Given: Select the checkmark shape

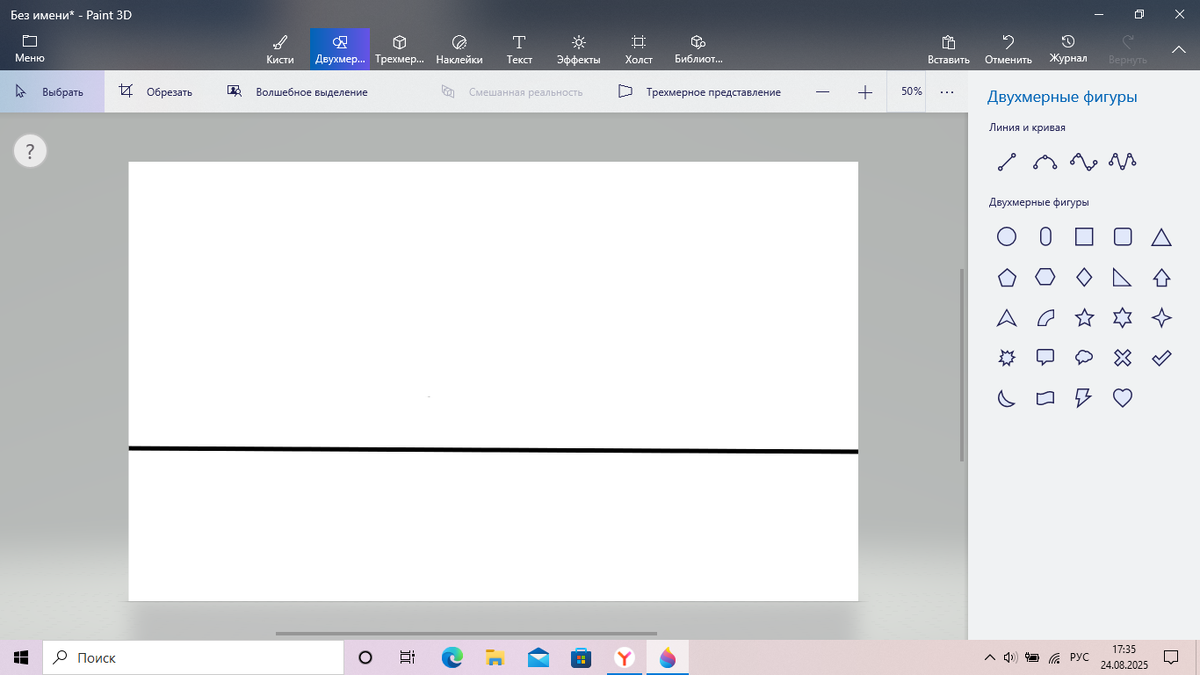Looking at the screenshot, I should pos(1161,357).
